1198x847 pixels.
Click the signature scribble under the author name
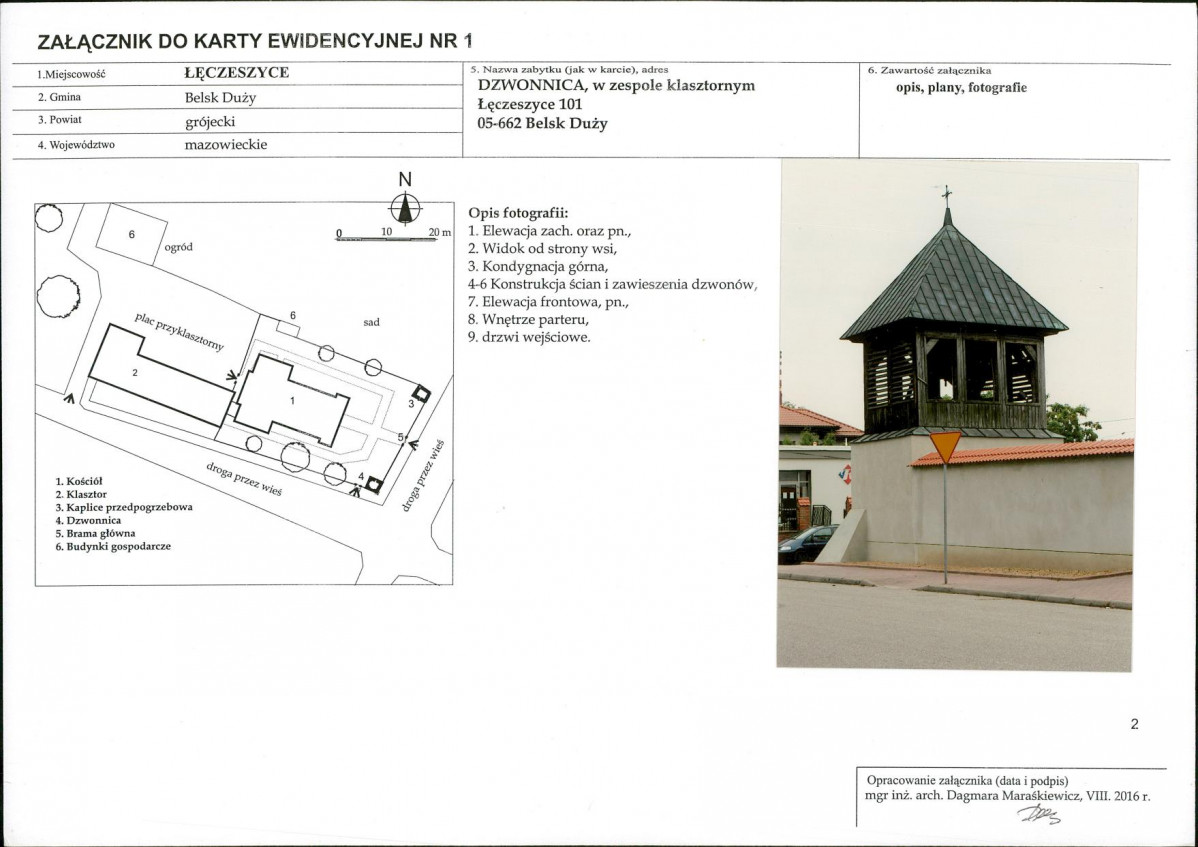1039,815
